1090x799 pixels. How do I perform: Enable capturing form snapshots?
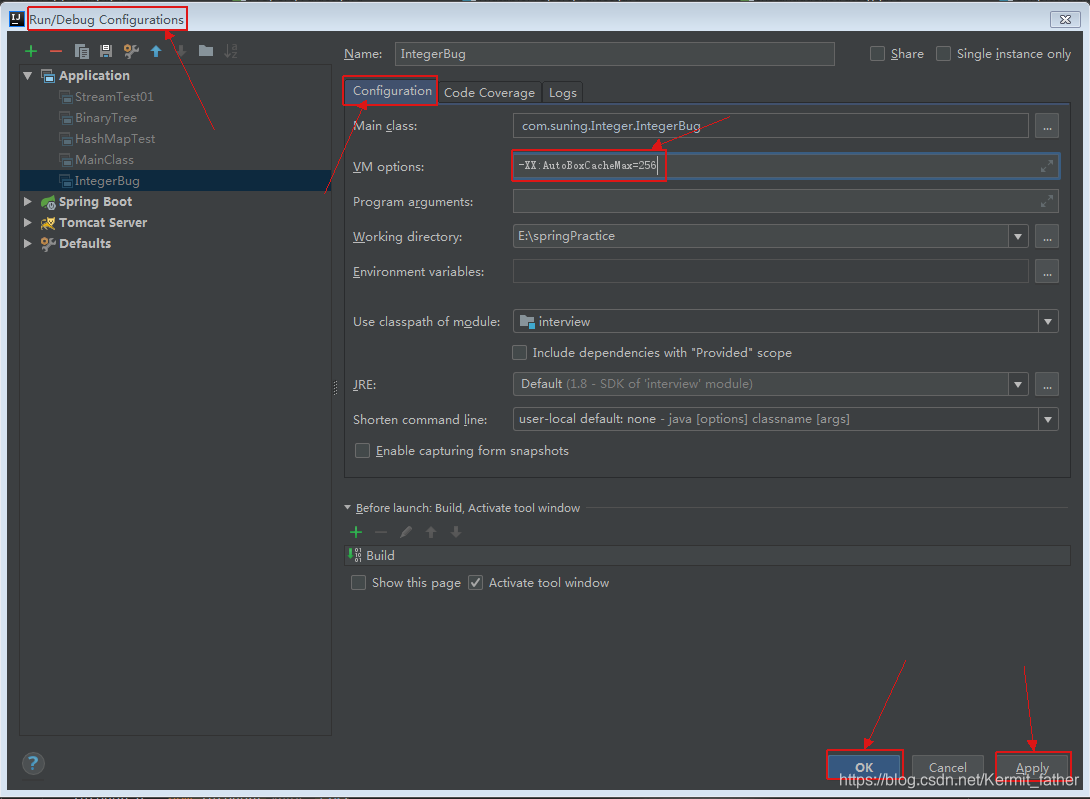click(362, 451)
